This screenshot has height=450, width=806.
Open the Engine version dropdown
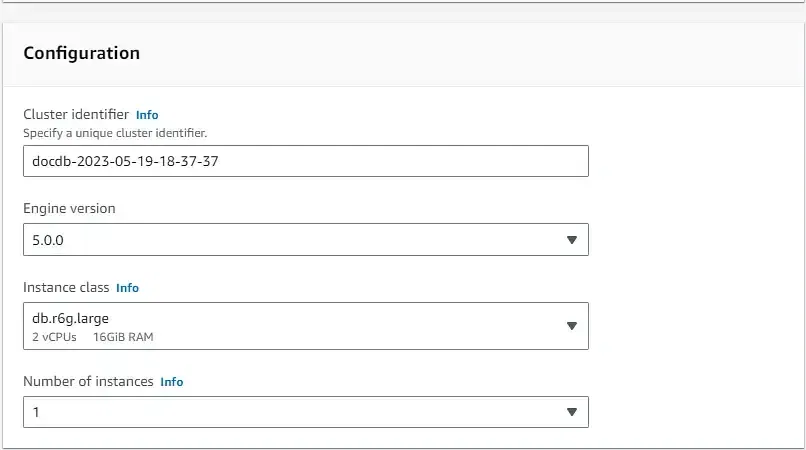tap(305, 240)
